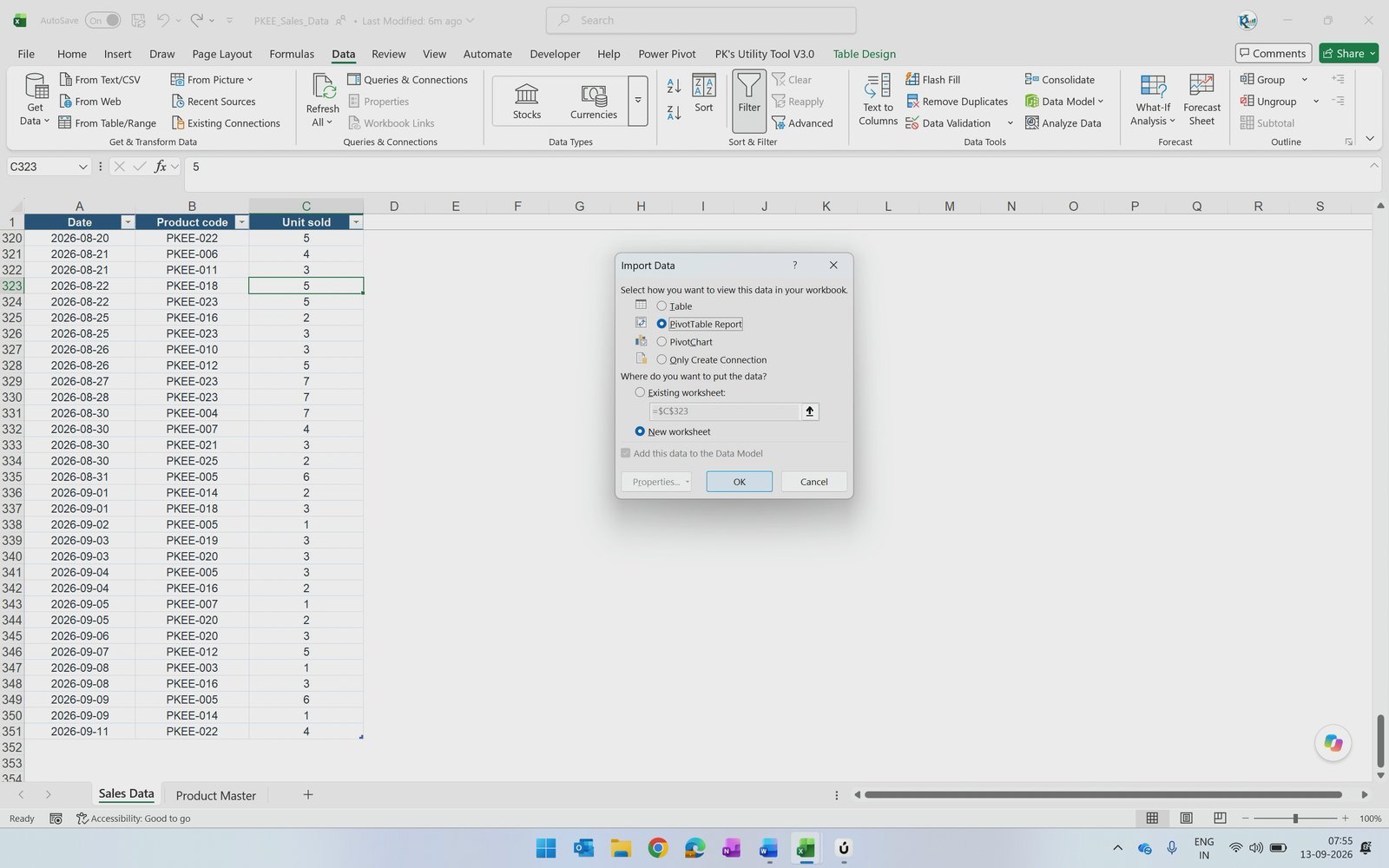
Task: Toggle the AutoSave switch
Action: point(102,20)
